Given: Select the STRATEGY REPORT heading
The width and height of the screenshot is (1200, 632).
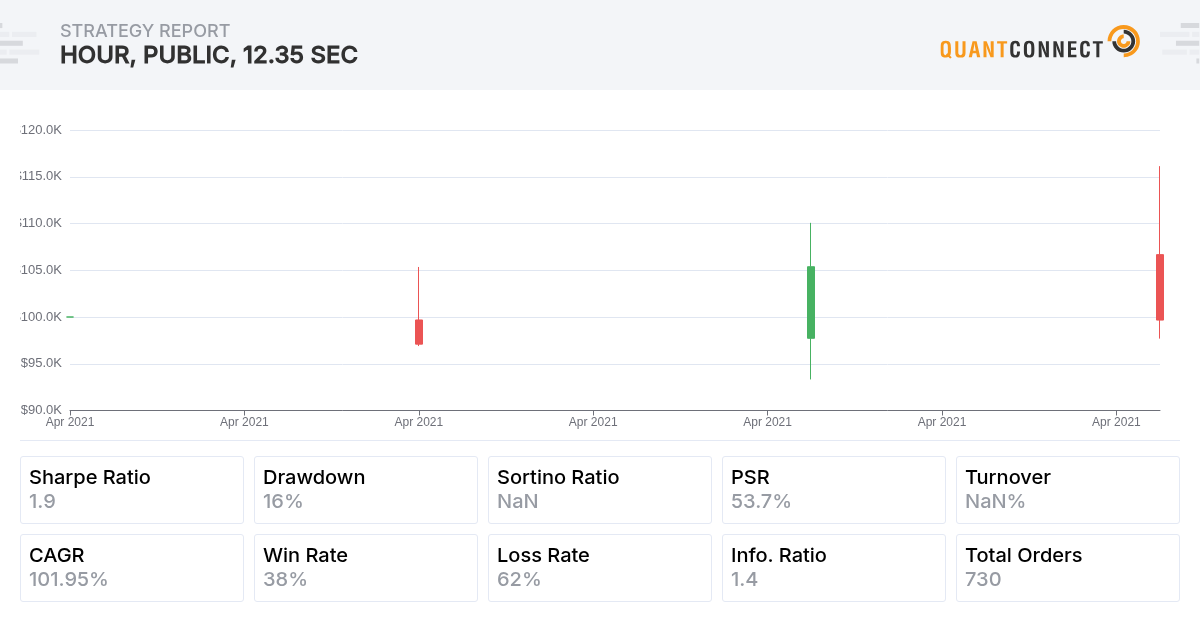Looking at the screenshot, I should pyautogui.click(x=145, y=31).
